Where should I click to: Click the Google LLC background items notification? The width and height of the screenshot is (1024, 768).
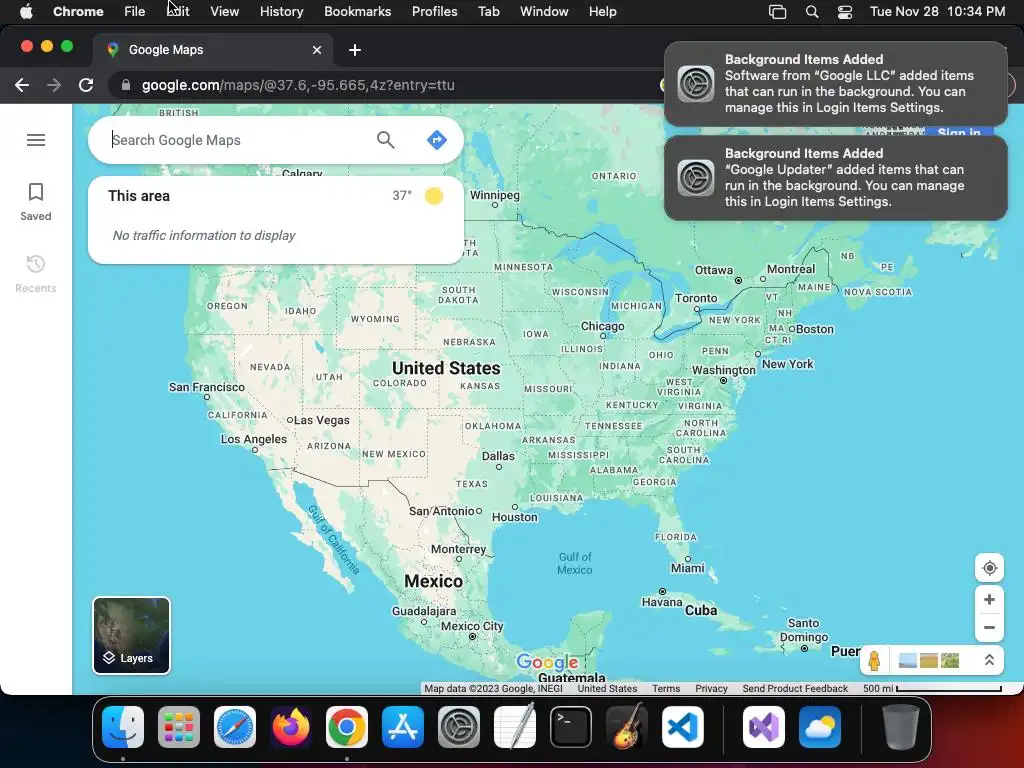click(x=836, y=84)
